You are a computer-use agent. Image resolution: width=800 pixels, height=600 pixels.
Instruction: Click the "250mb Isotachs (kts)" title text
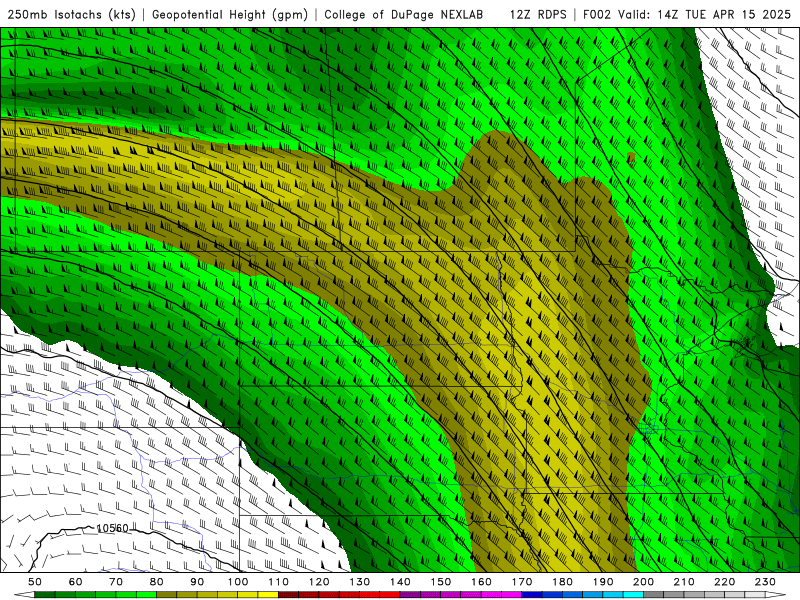(x=71, y=14)
